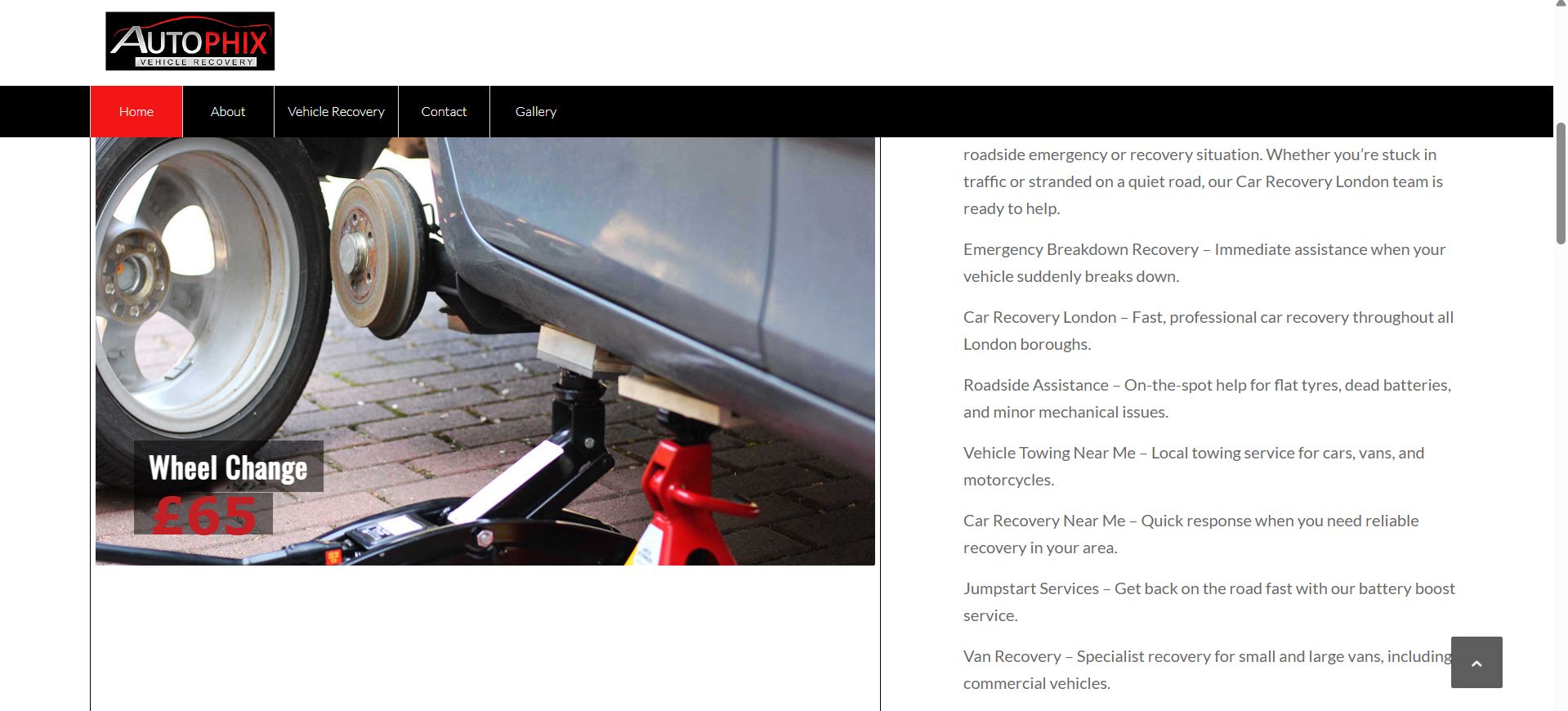Viewport: 1568px width, 711px height.
Task: Click the Roadside Assistance paragraph
Action: [1207, 398]
